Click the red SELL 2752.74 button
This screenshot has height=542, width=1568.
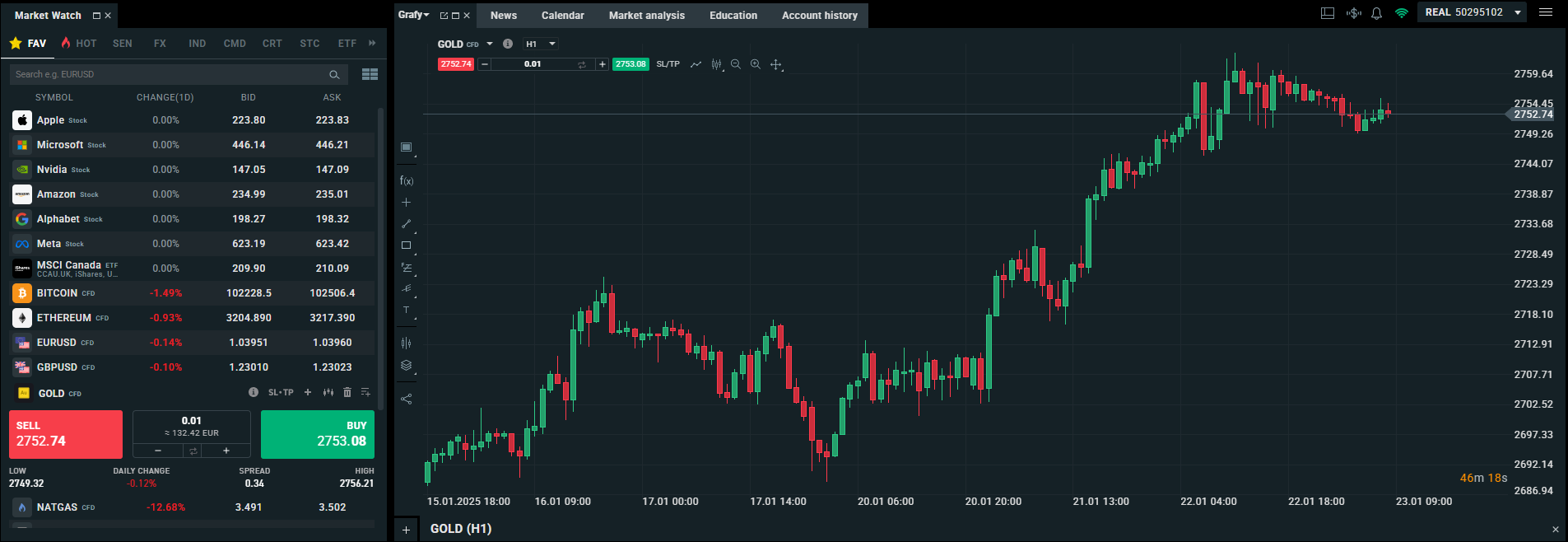point(66,434)
